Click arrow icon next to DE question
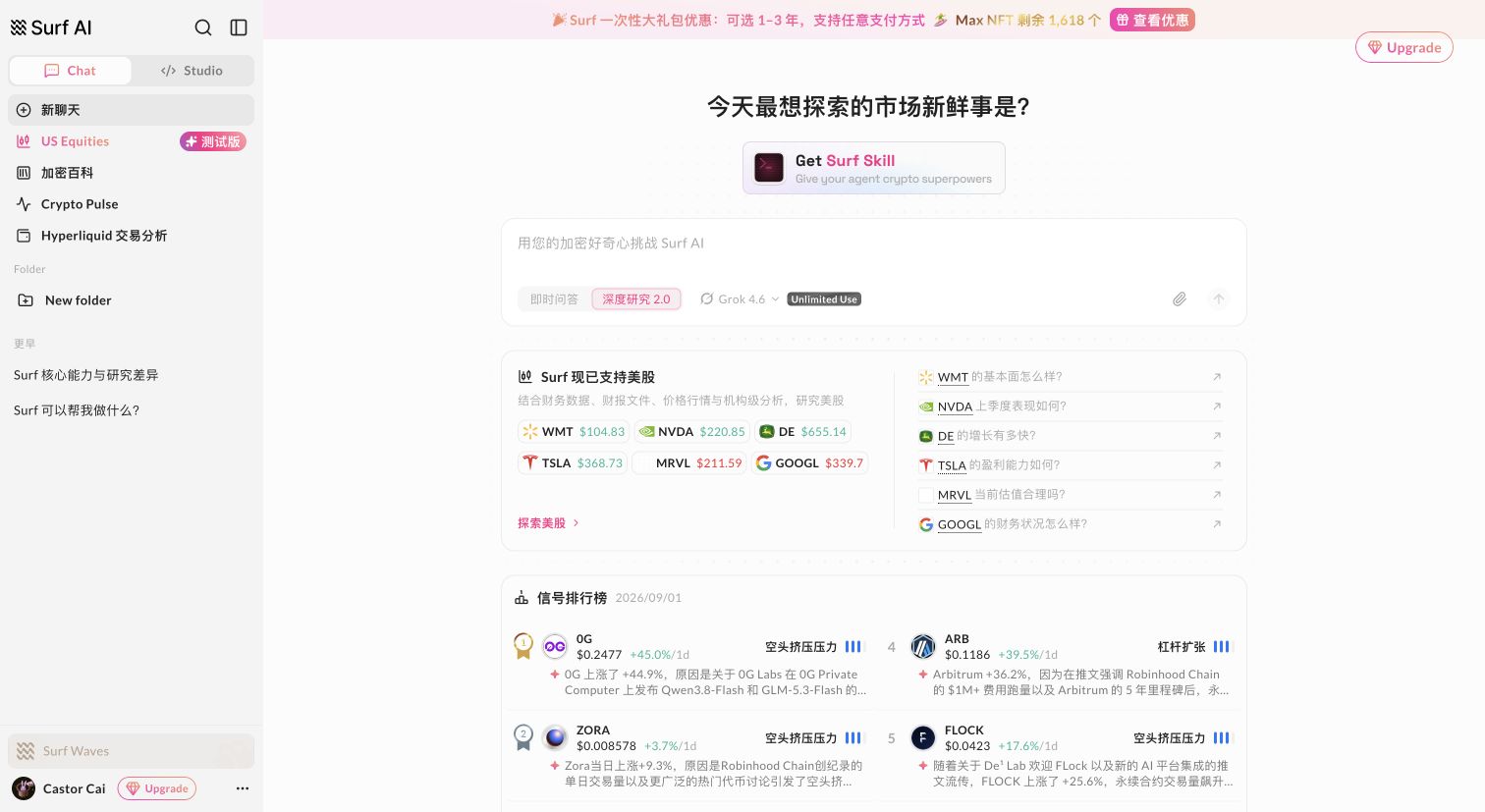Viewport: 1485px width, 812px height. pyautogui.click(x=1217, y=436)
